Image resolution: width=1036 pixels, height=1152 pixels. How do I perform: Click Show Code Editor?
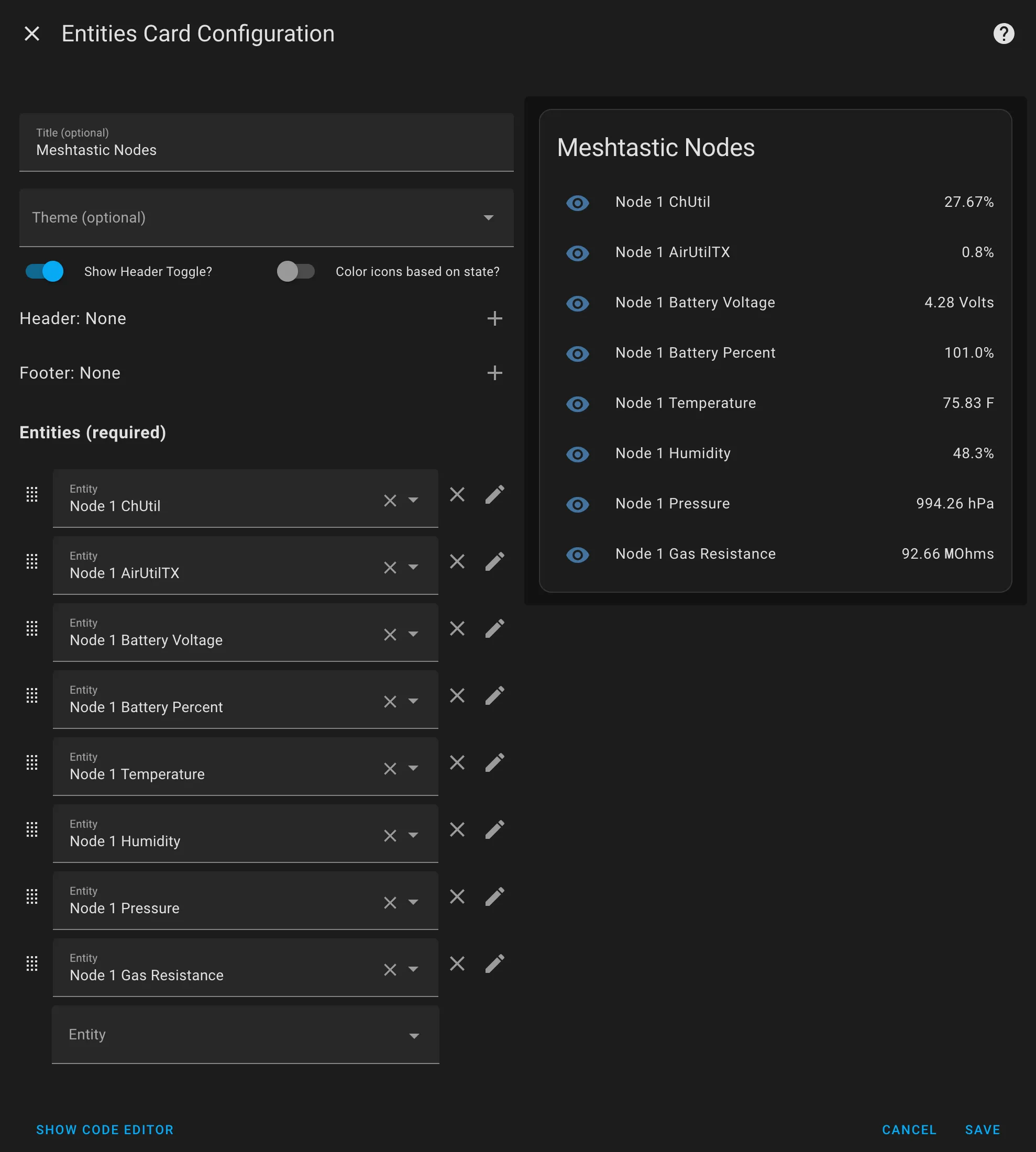point(105,1130)
